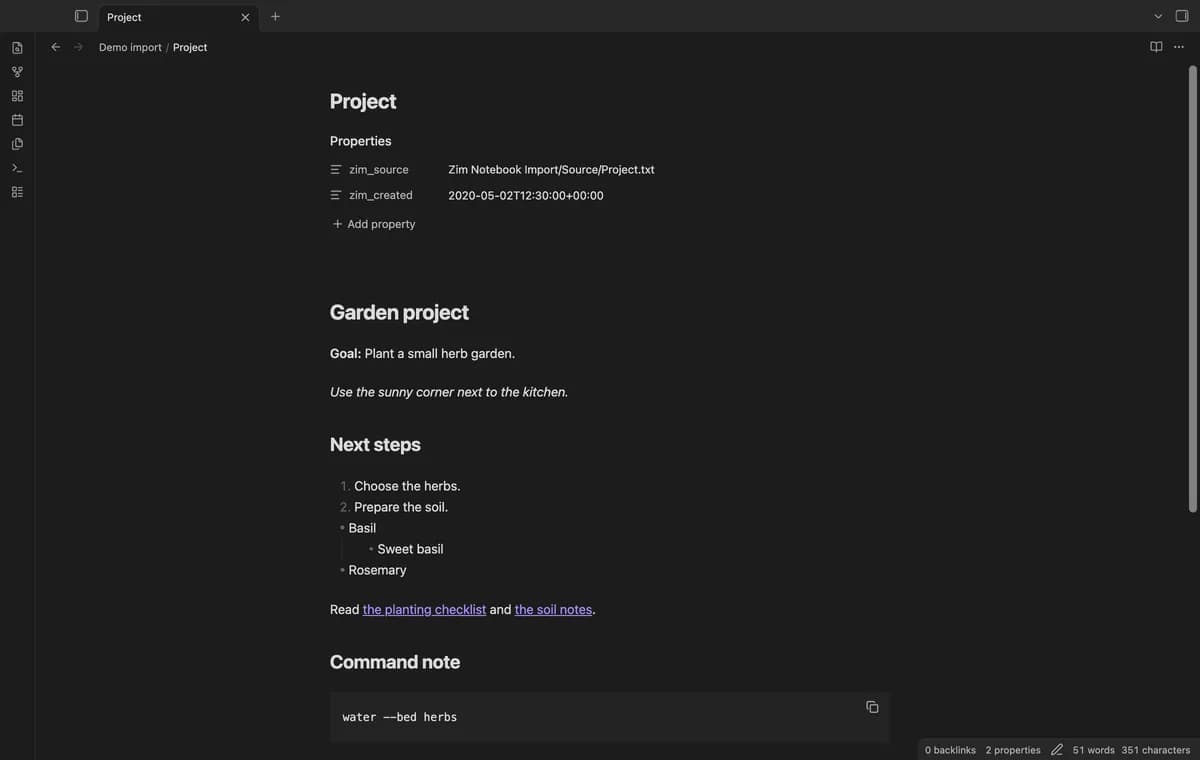Click the Garden project heading
Viewport: 1200px width, 760px height.
(x=399, y=312)
